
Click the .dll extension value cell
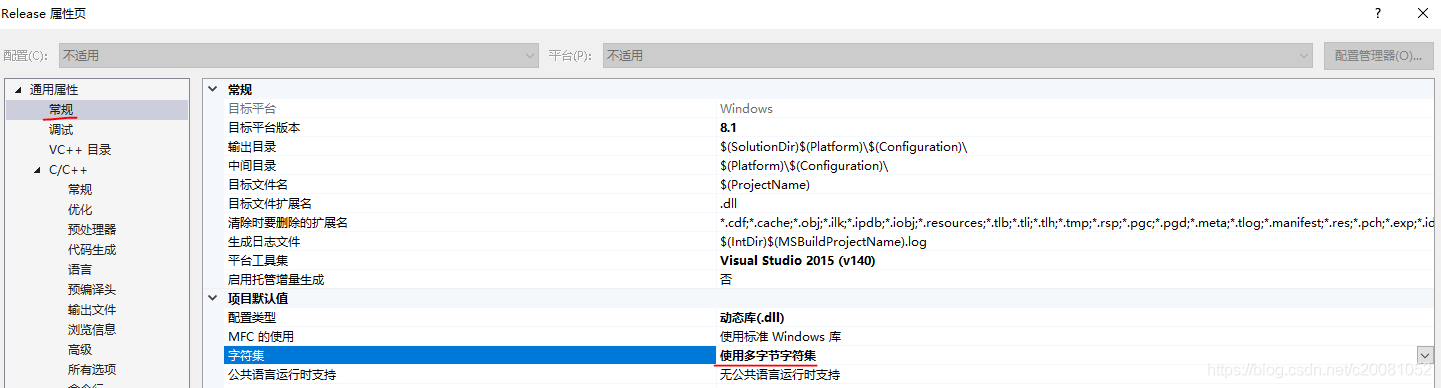[729, 203]
